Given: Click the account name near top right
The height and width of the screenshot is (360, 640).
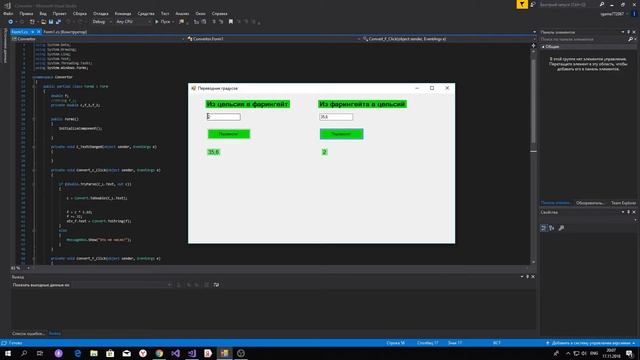Looking at the screenshot, I should 611,14.
